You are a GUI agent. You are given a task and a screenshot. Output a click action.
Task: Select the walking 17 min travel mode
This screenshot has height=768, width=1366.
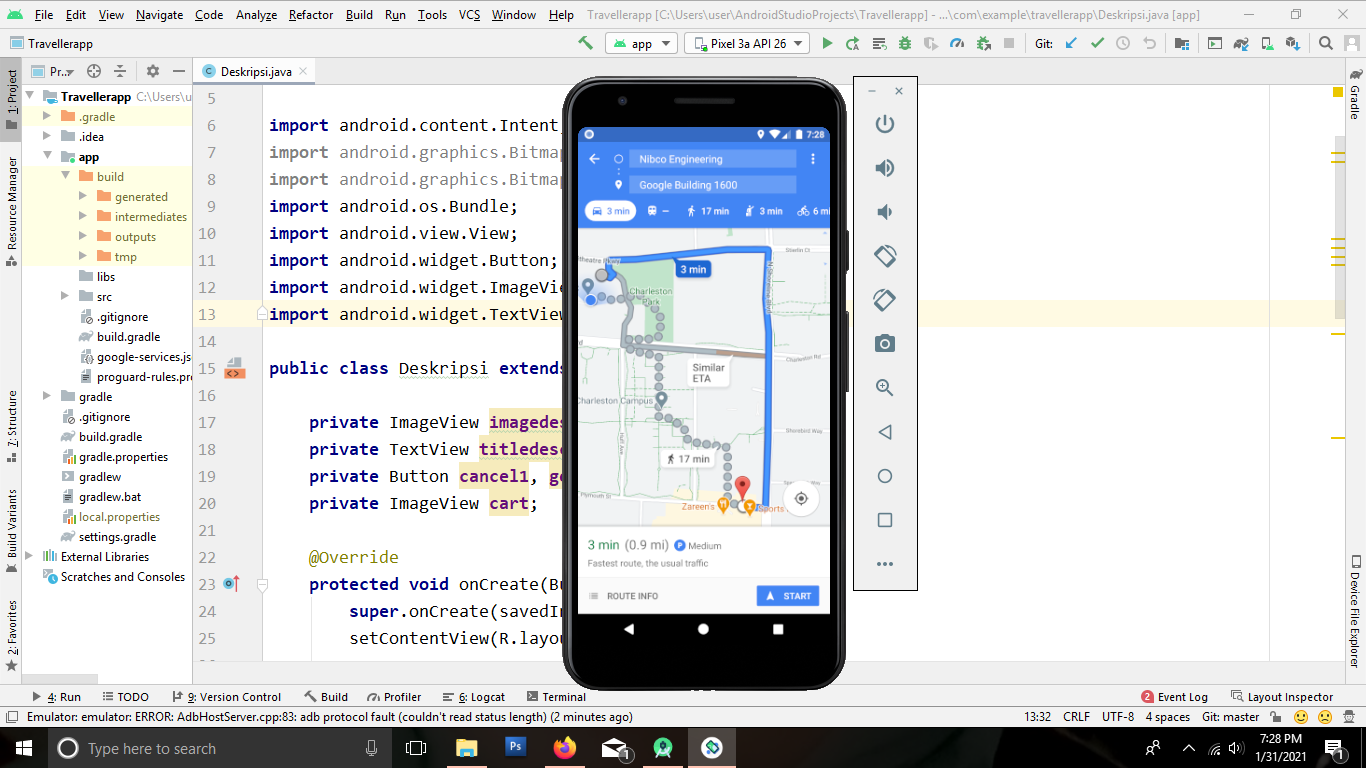(x=707, y=211)
